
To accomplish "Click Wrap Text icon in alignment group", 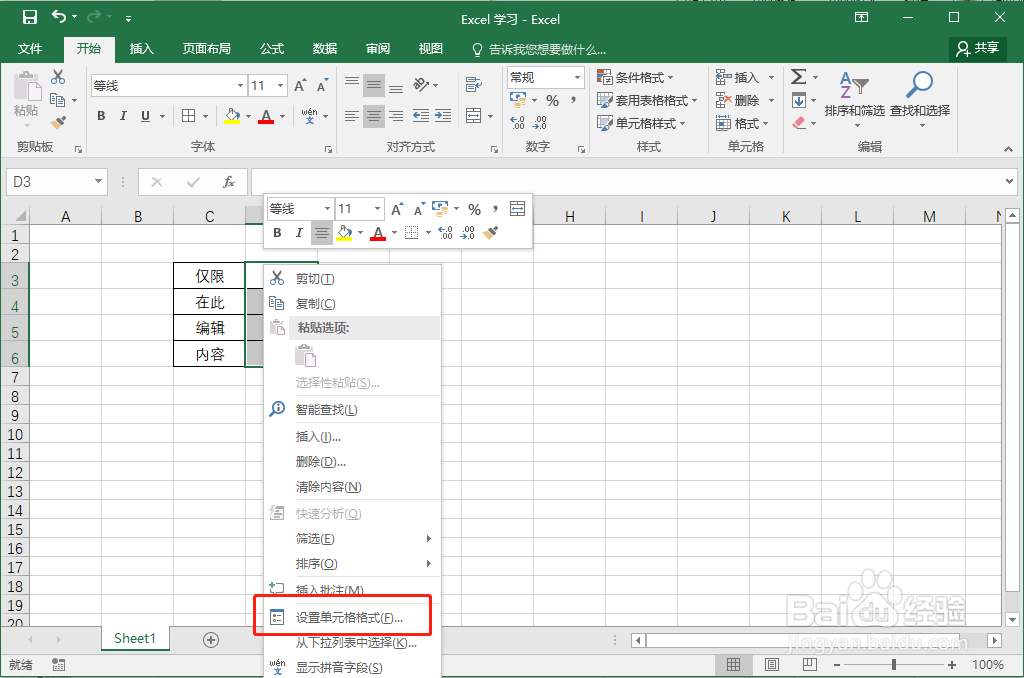I will [x=473, y=84].
